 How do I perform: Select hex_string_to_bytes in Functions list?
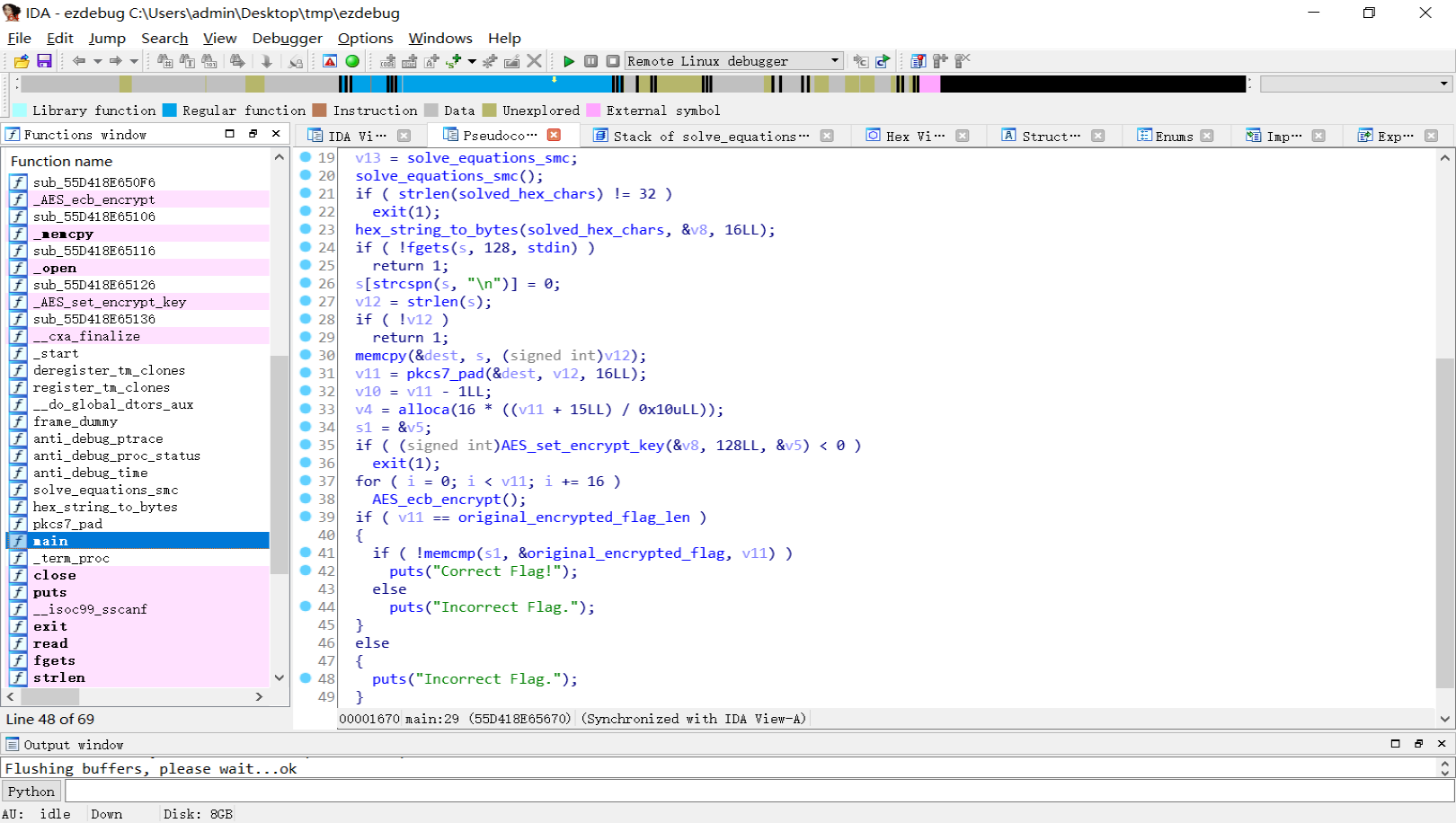139,507
